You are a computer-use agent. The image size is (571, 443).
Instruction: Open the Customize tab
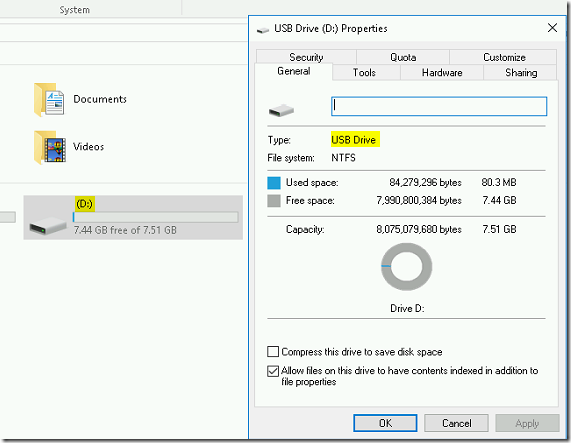click(504, 57)
